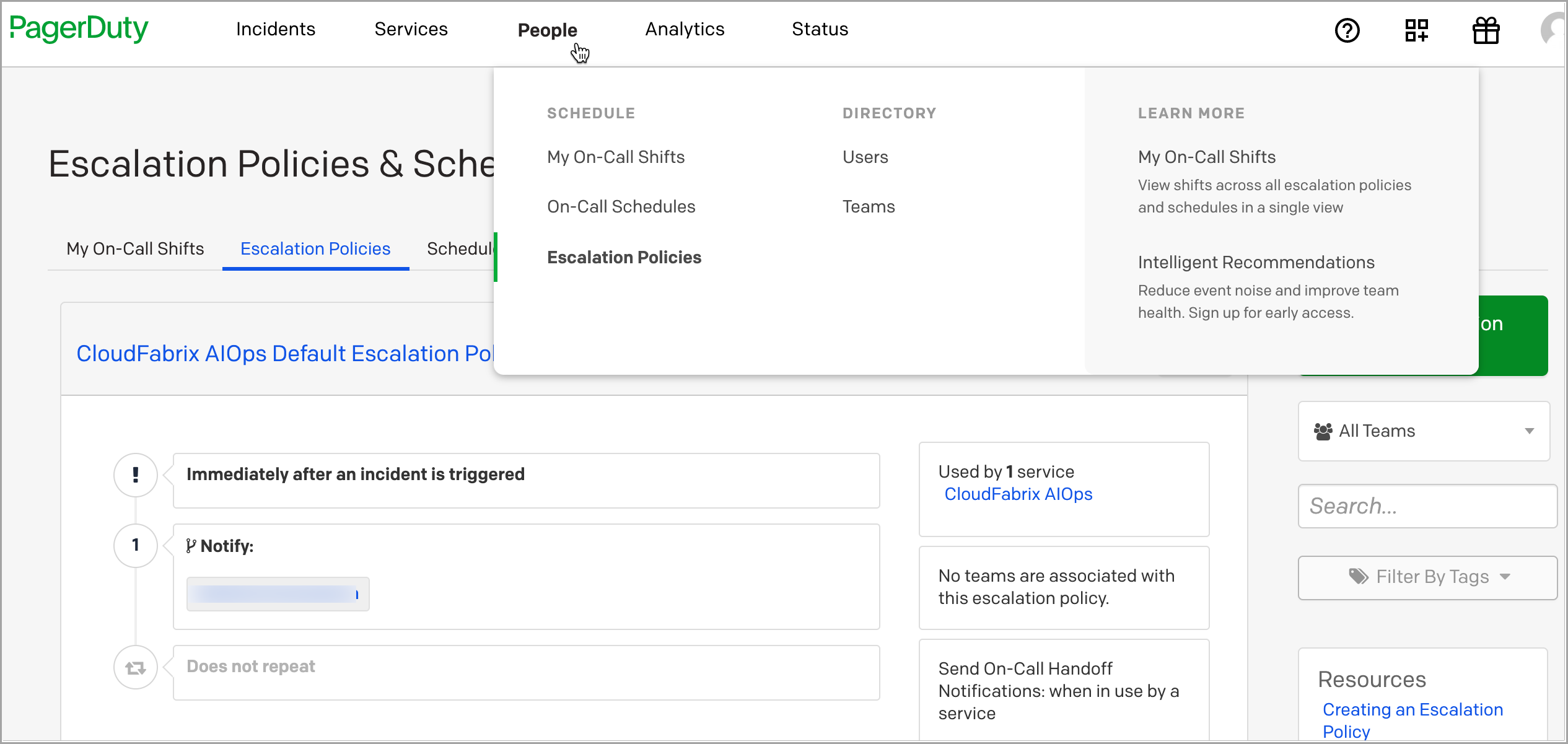
Task: Click the step 1 circle icon
Action: point(136,545)
